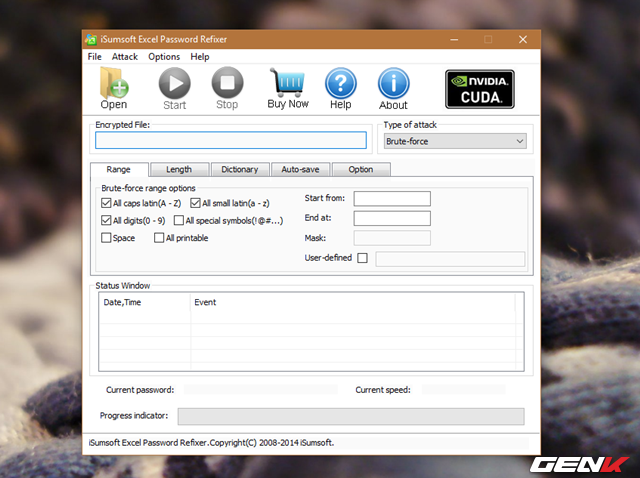Click the Date,Time column header
Screen dimensions: 640x478
tap(144, 302)
